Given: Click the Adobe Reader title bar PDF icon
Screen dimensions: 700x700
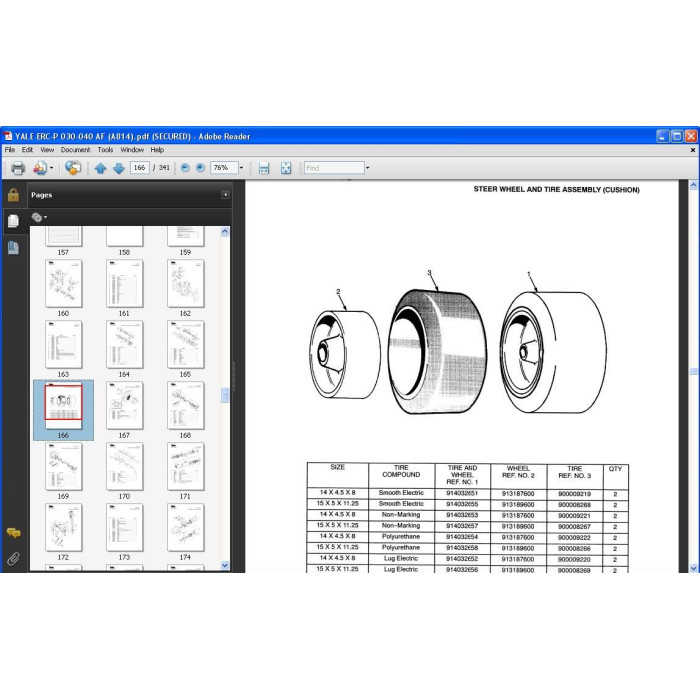Looking at the screenshot, I should click(x=8, y=136).
